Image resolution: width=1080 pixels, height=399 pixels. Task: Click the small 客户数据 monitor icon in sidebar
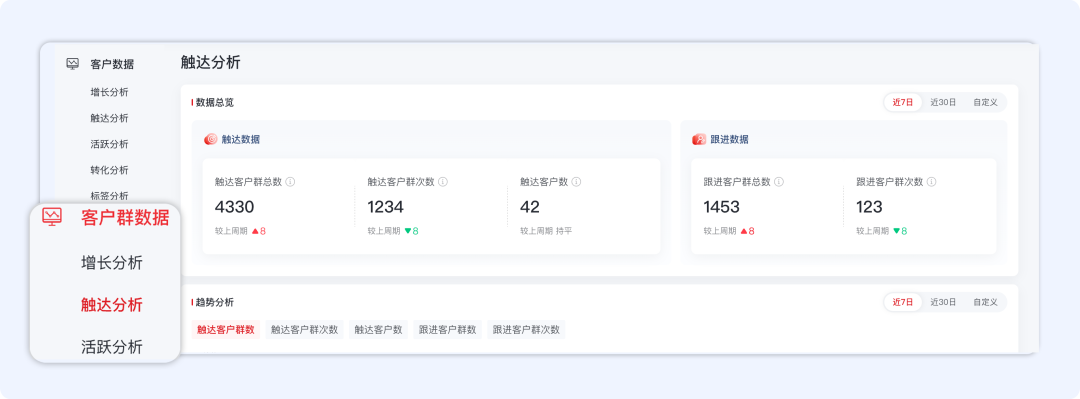tap(72, 63)
